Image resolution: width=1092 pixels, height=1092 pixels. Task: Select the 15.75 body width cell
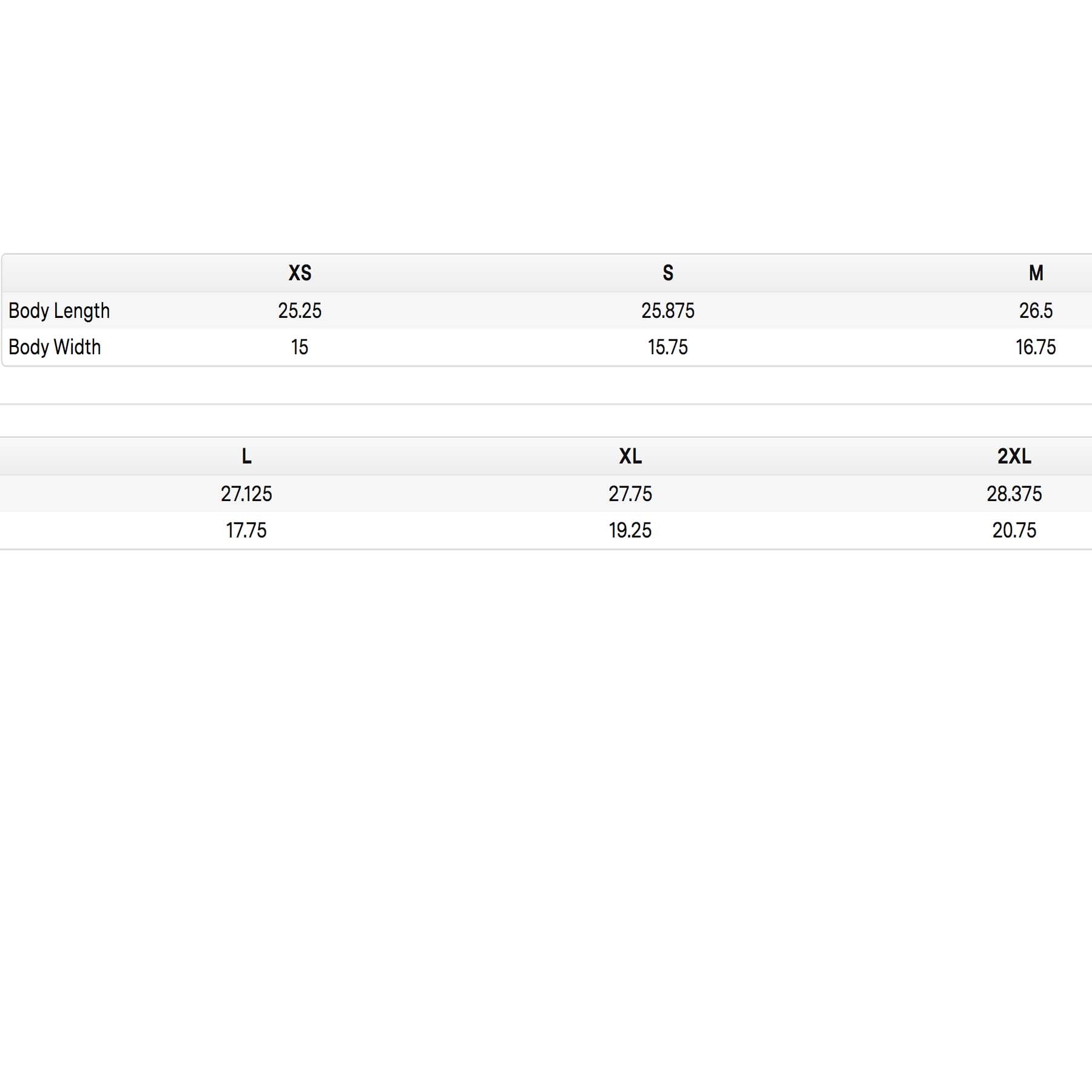668,347
